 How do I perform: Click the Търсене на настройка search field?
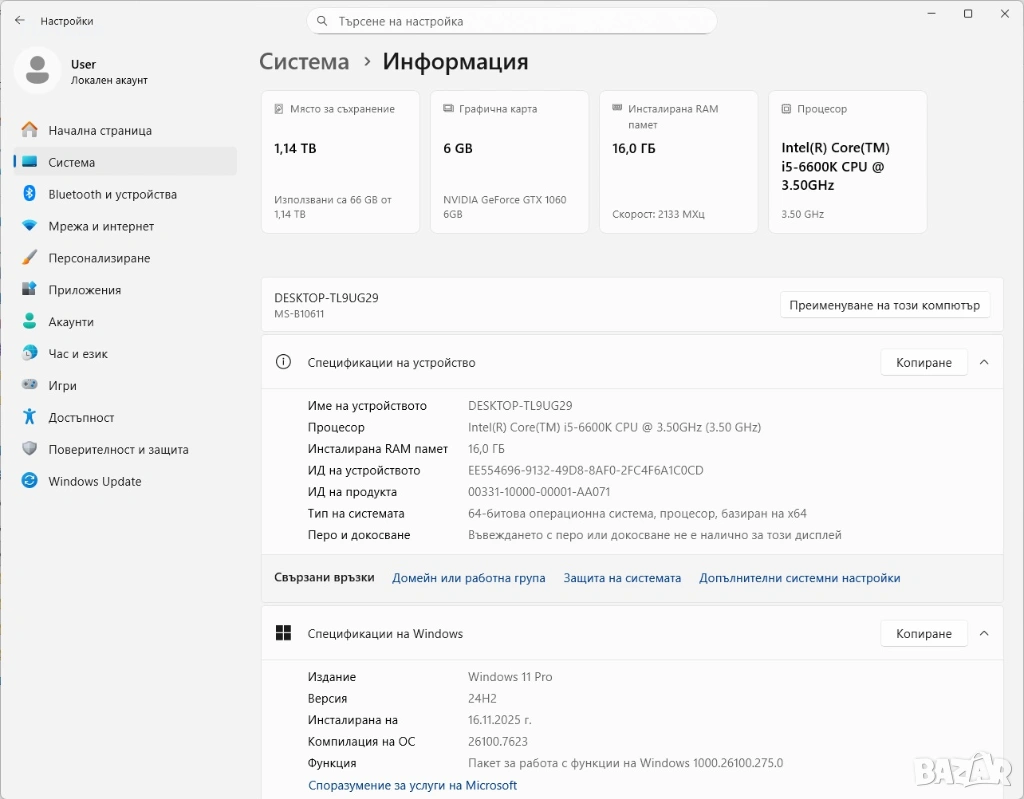[511, 21]
